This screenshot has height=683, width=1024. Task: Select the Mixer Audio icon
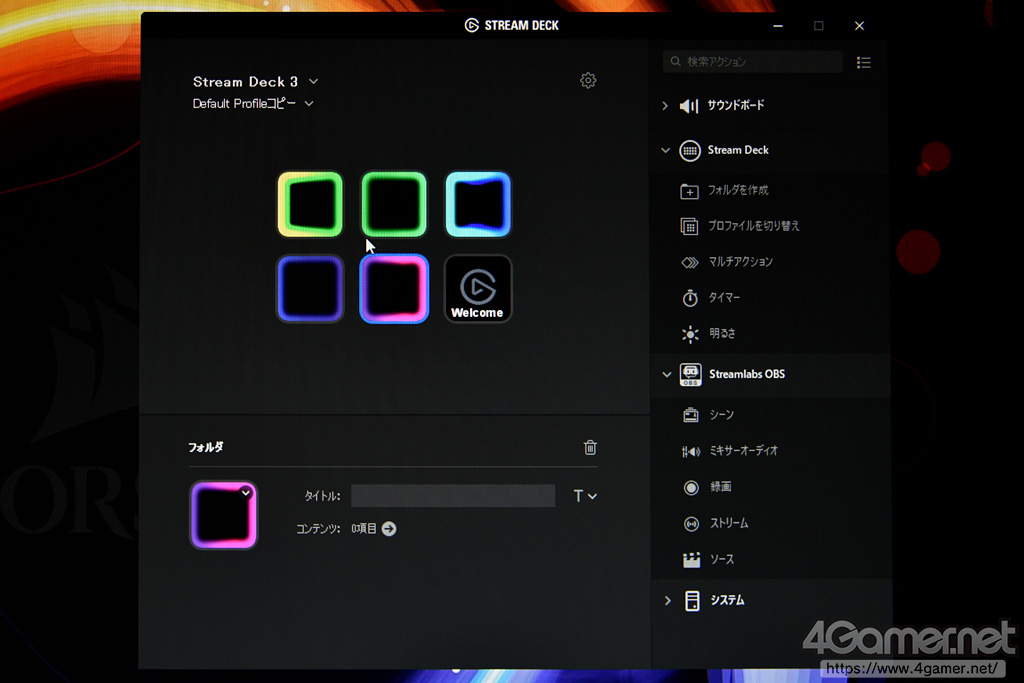[x=690, y=451]
